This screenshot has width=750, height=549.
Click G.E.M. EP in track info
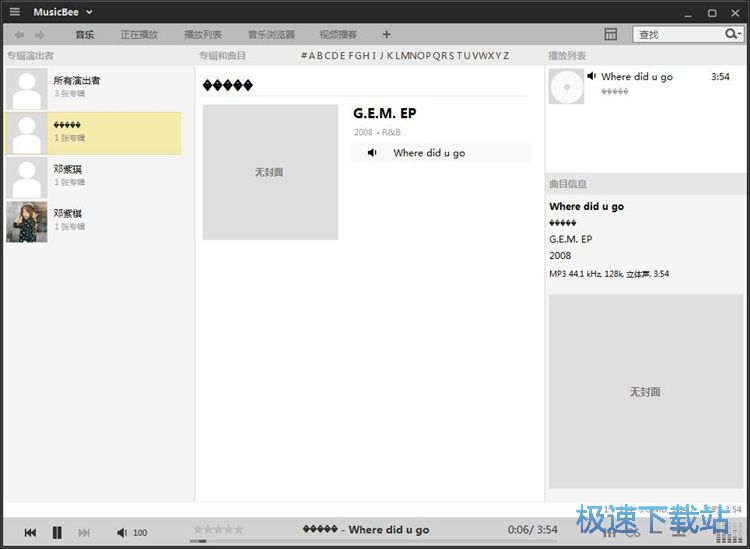click(x=571, y=239)
